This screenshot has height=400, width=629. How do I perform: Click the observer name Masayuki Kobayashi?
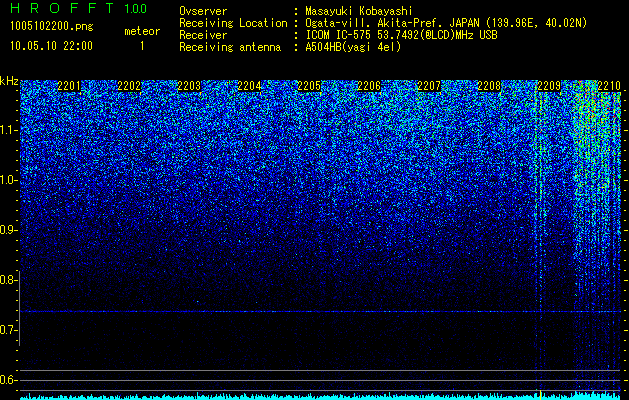point(359,11)
